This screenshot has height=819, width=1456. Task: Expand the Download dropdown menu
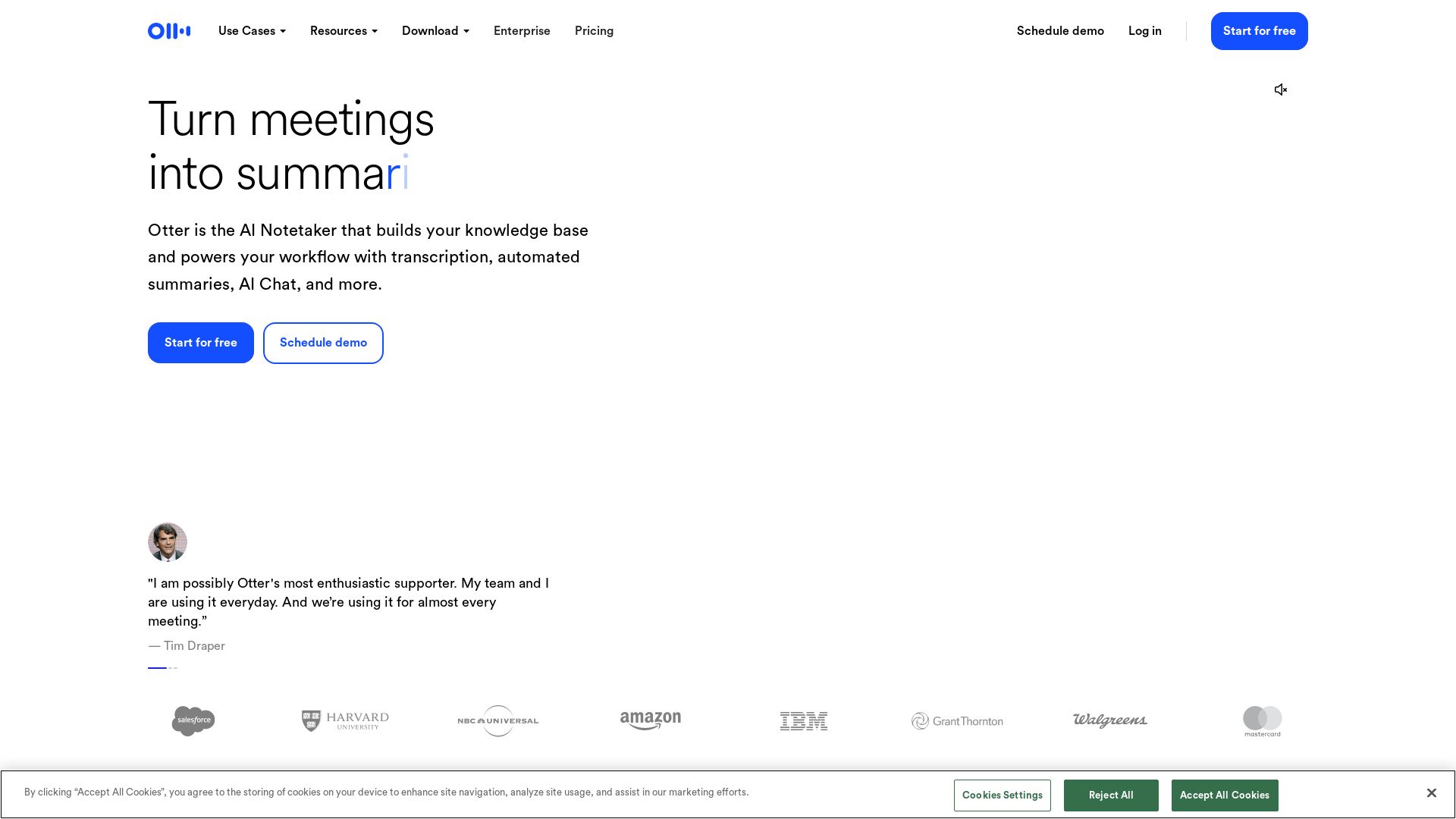[x=435, y=31]
